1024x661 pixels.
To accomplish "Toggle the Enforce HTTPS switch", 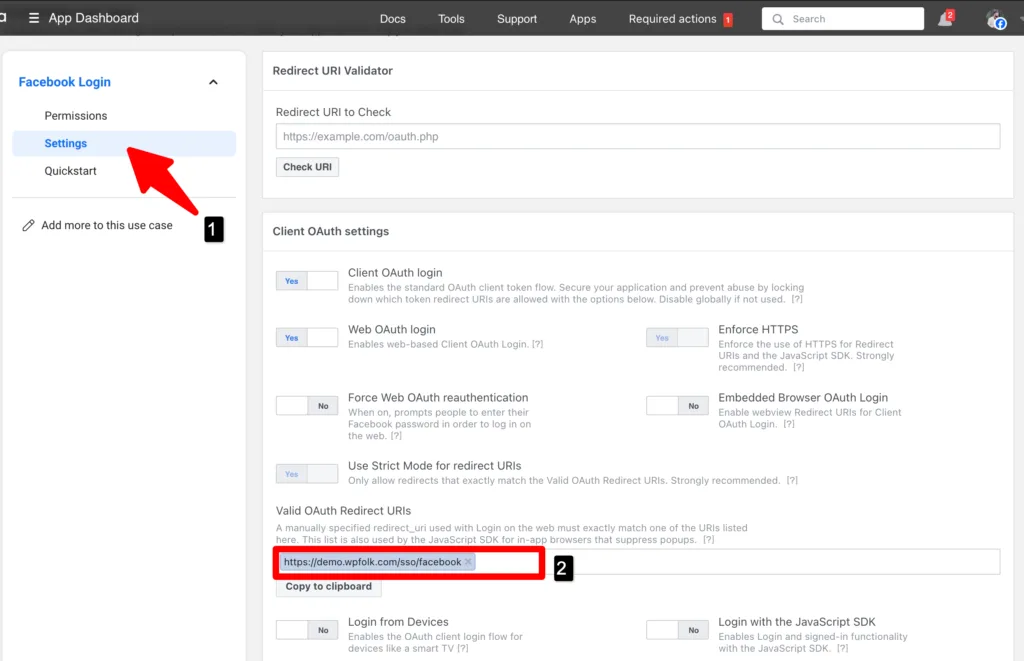I will [x=677, y=338].
